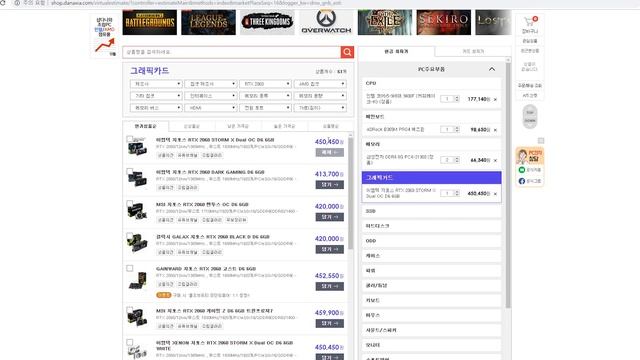This screenshot has height=360, width=640.
Task: Open the Three Kingdoms game banner
Action: [267, 22]
